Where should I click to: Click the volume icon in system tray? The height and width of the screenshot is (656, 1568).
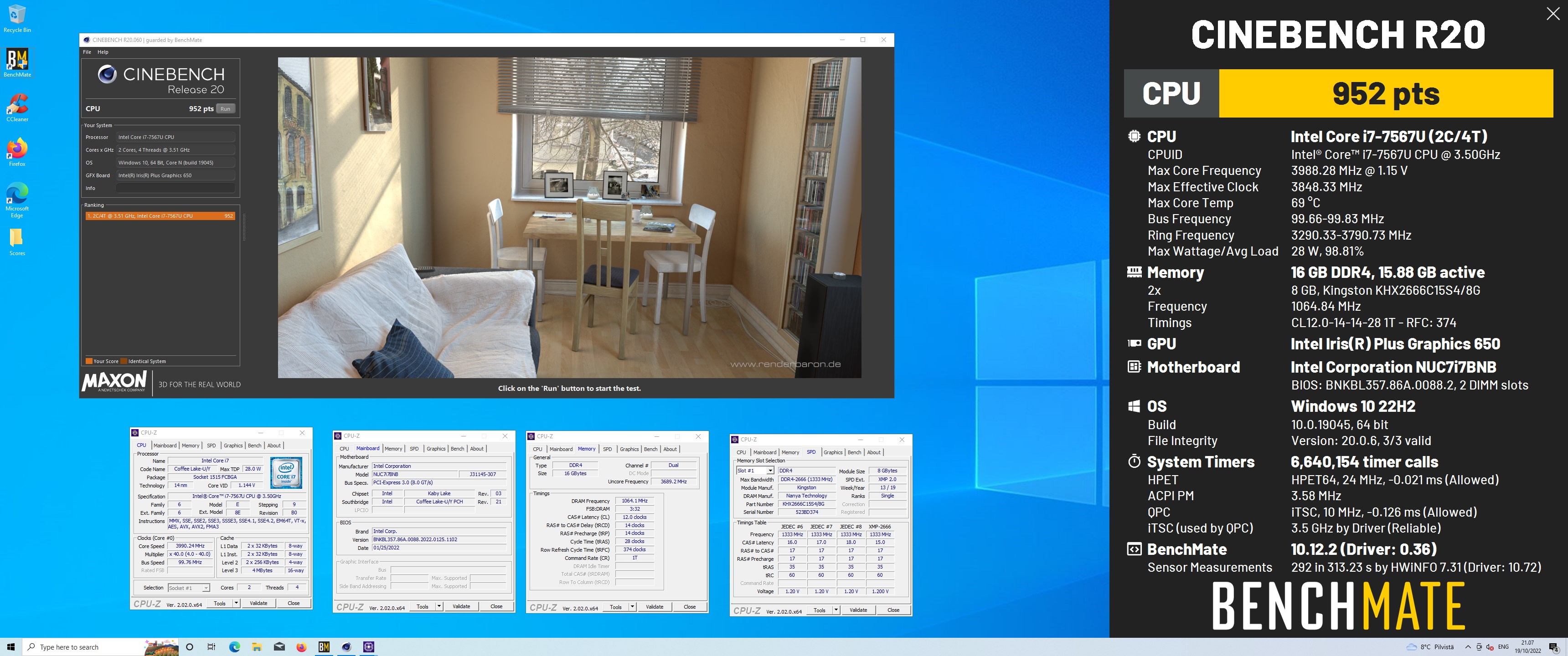1490,647
